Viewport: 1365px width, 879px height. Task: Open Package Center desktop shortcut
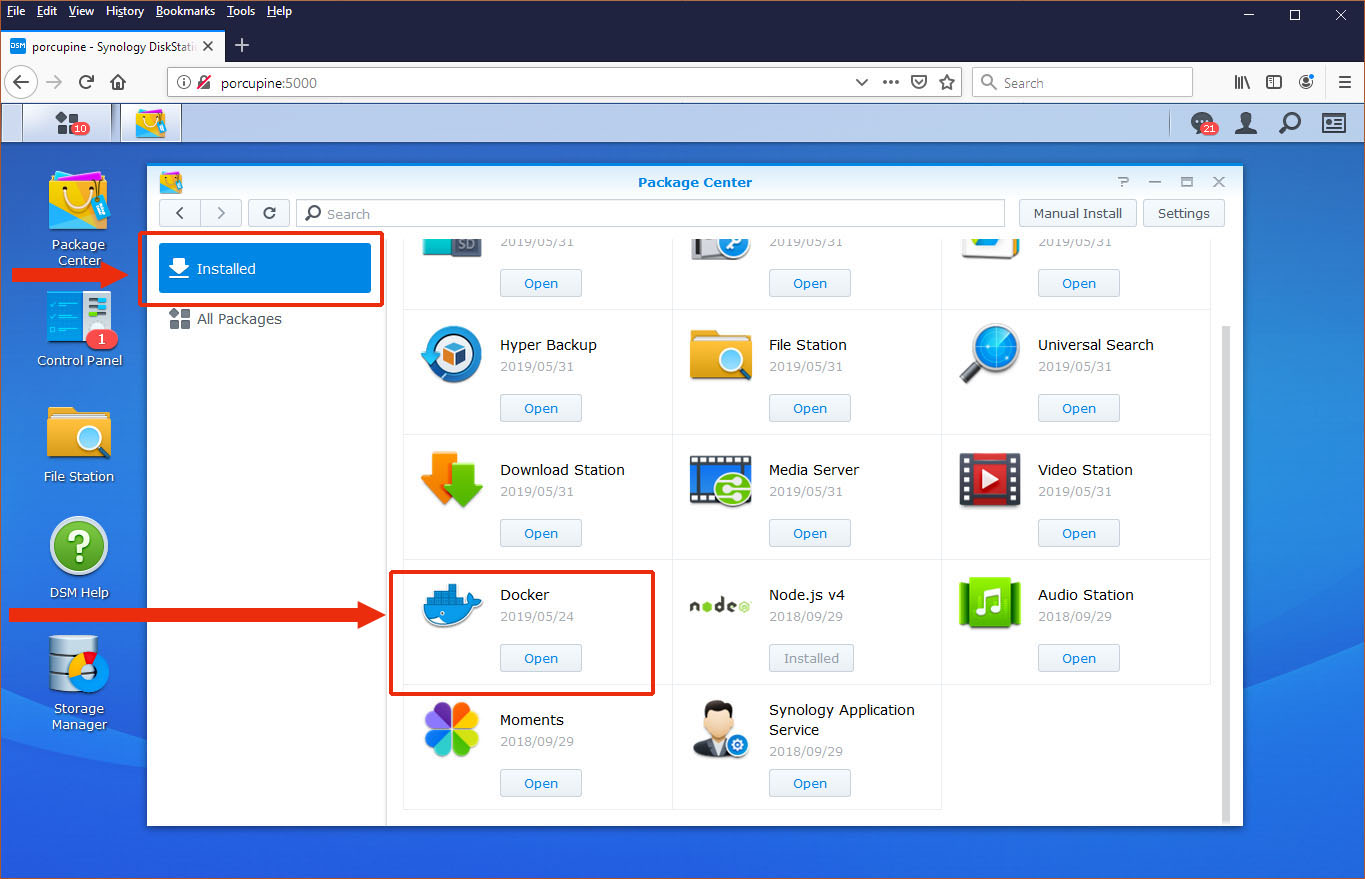point(78,217)
